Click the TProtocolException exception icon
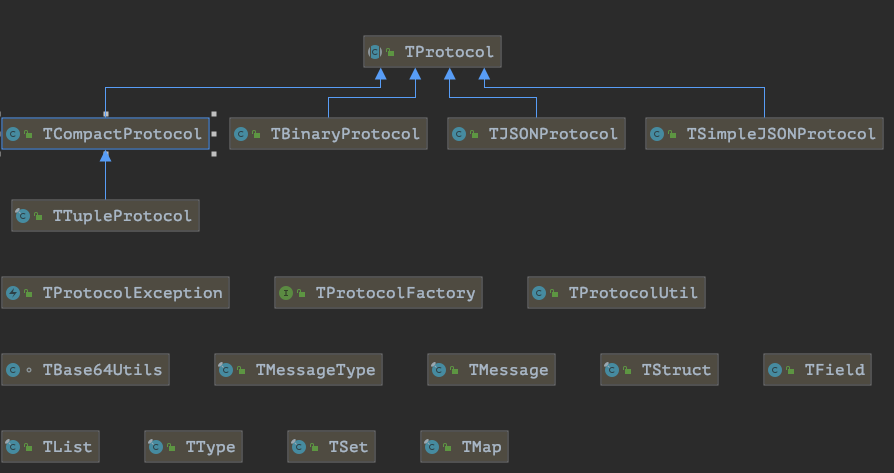Screen dimensions: 894x473 pos(13,293)
